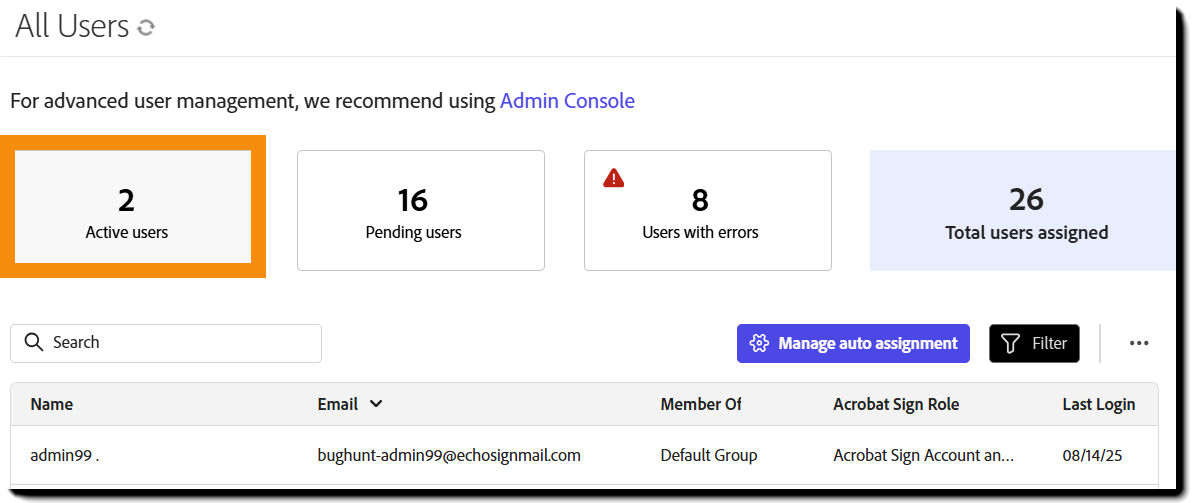Image resolution: width=1192 pixels, height=503 pixels.
Task: Expand the Email column sort arrow
Action: tap(376, 404)
